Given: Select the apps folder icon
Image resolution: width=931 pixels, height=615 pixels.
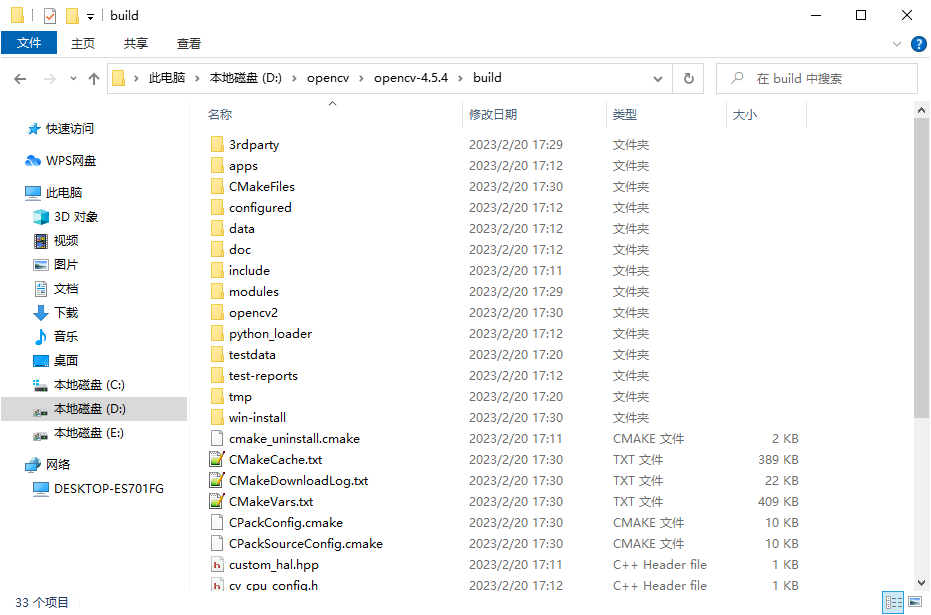Looking at the screenshot, I should coord(217,166).
